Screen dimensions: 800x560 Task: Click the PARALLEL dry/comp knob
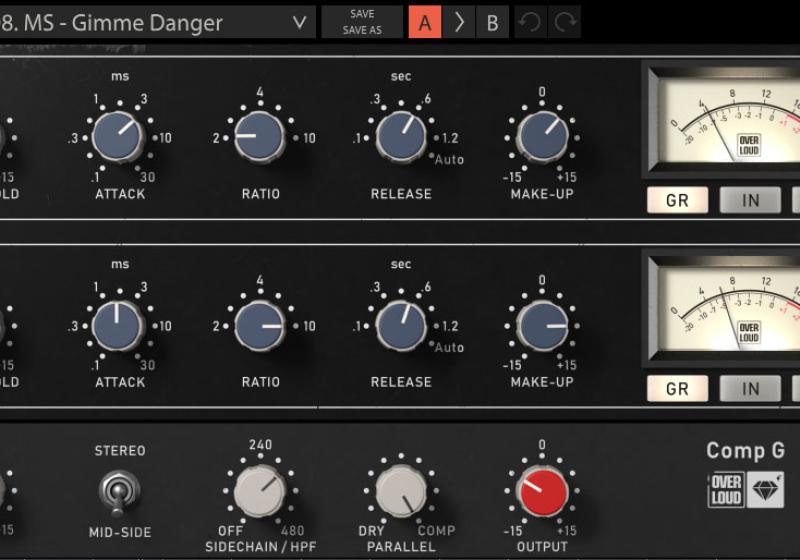(x=401, y=491)
